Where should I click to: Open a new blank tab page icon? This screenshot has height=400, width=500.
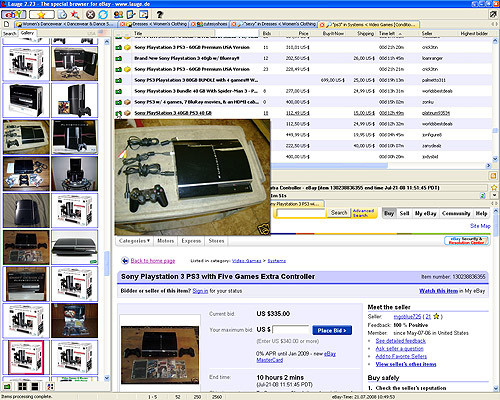(6, 24)
